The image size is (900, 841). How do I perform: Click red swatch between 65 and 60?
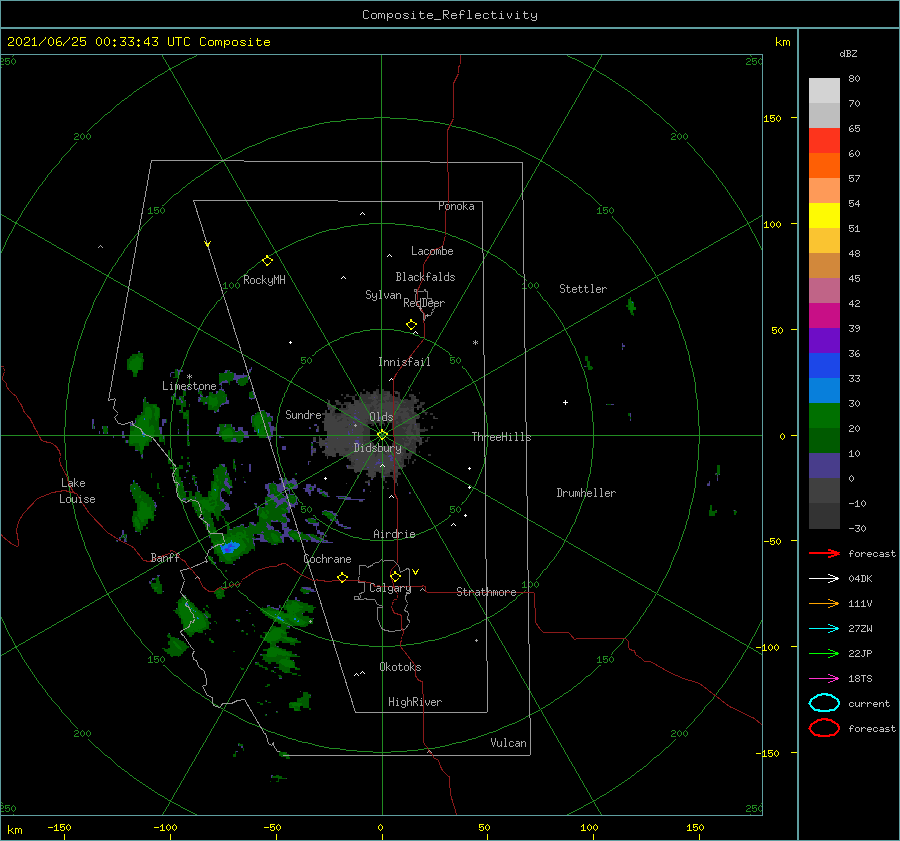pos(824,141)
